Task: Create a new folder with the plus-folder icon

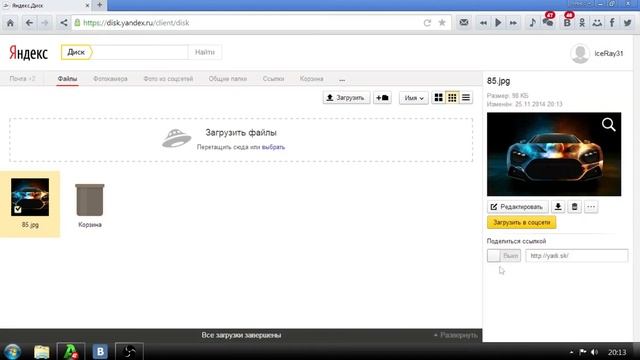Action: (x=382, y=98)
